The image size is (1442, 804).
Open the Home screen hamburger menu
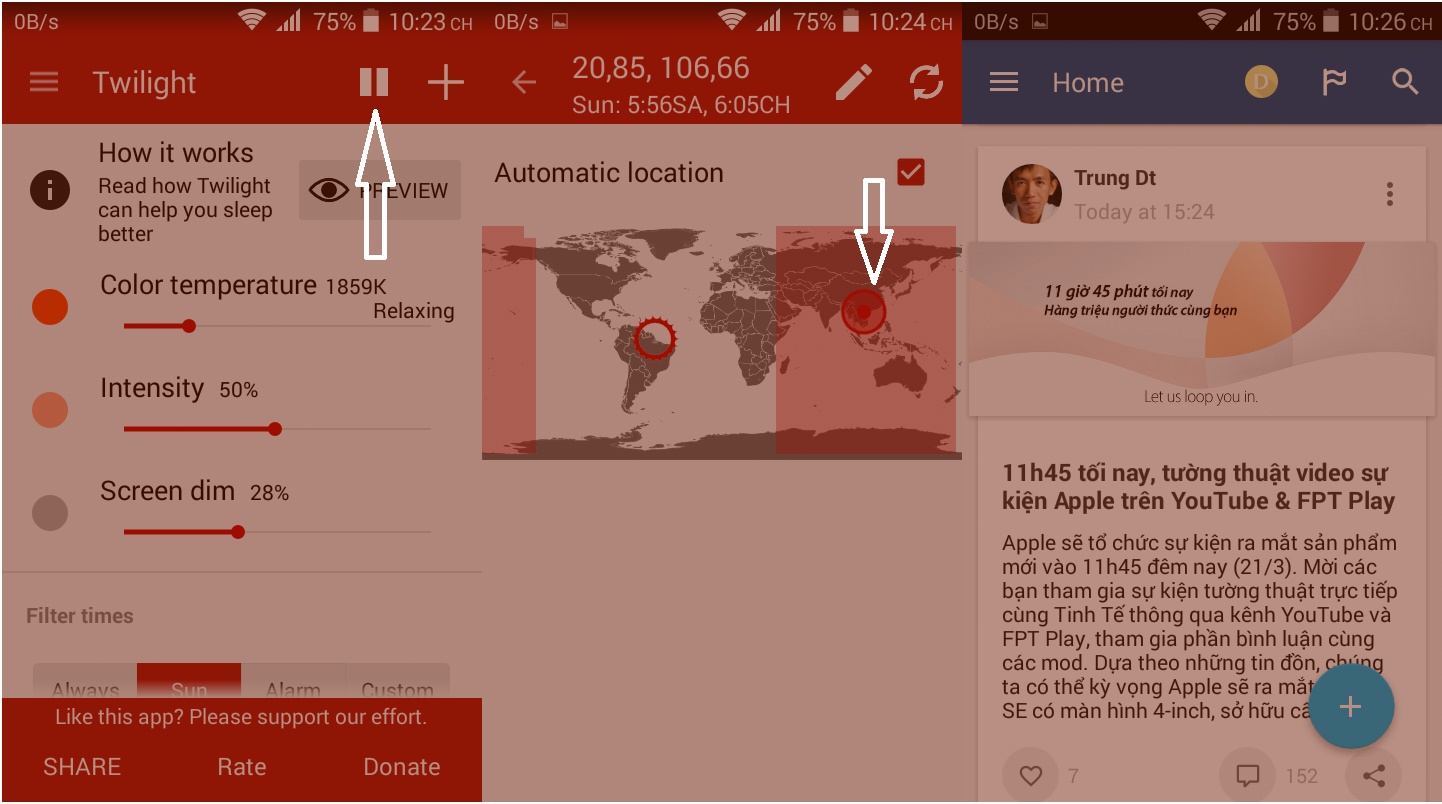click(x=1004, y=82)
